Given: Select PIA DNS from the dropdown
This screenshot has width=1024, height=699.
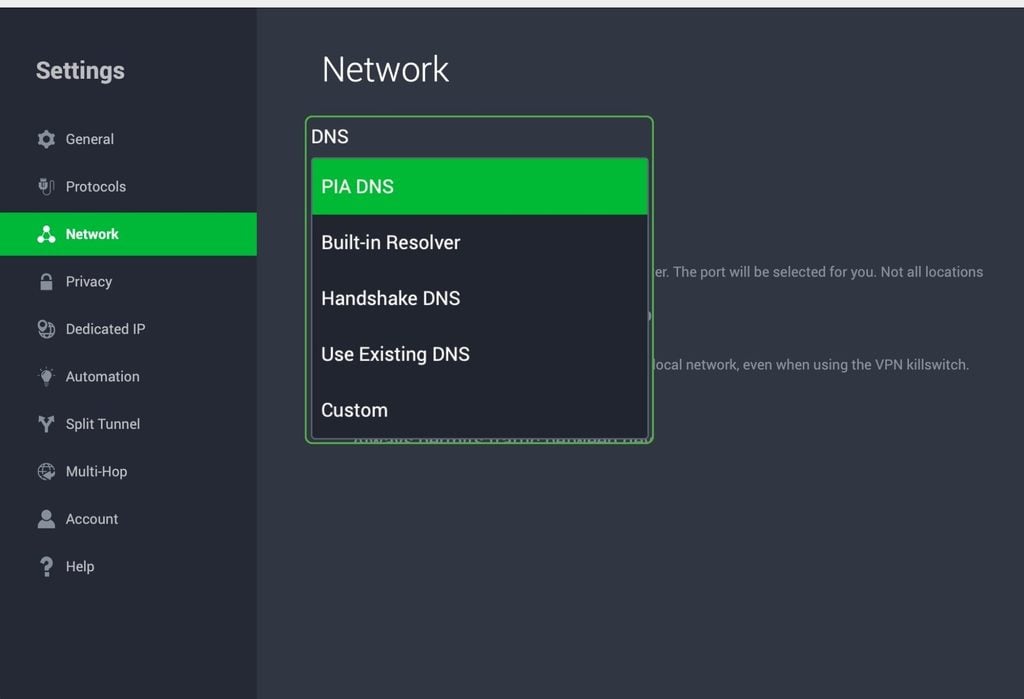Looking at the screenshot, I should click(x=479, y=187).
